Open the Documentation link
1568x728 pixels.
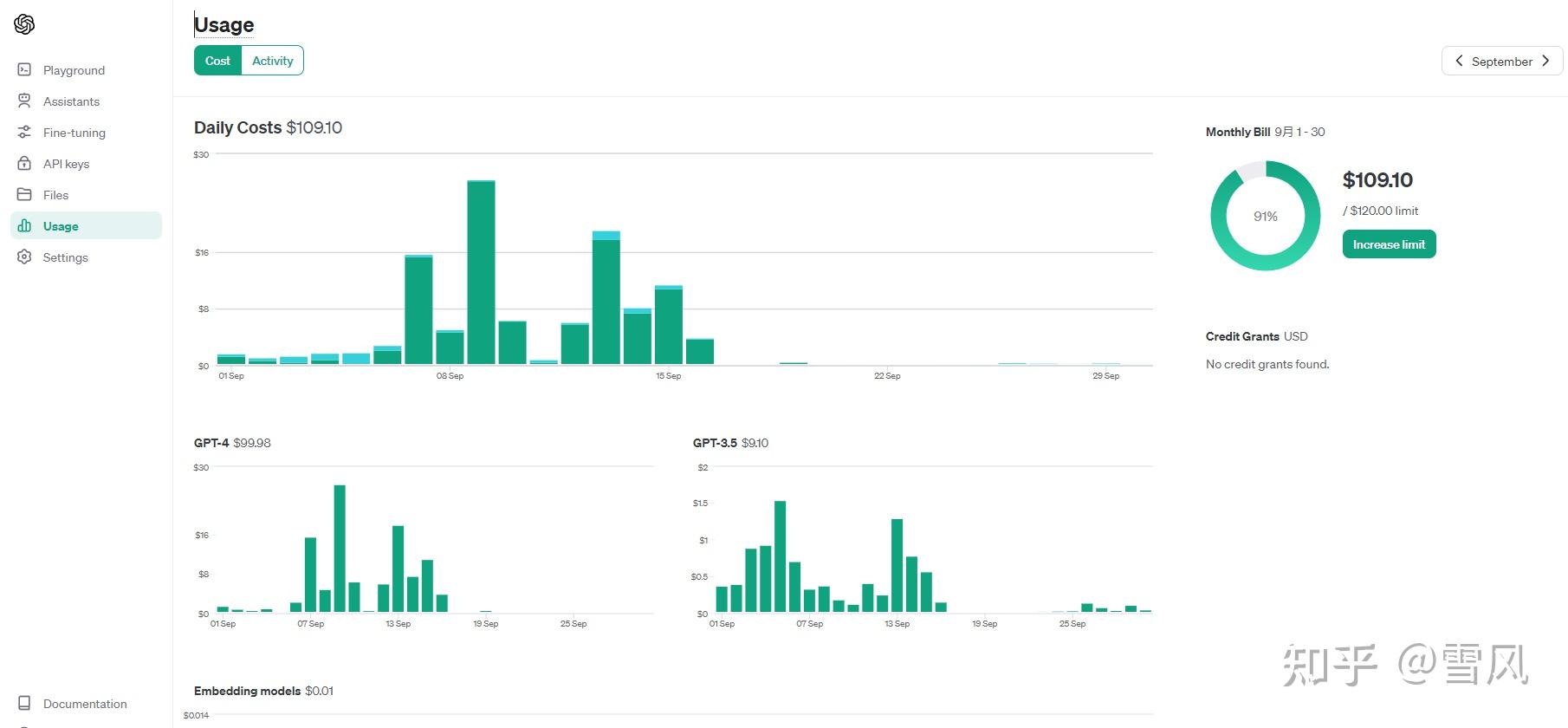point(85,704)
